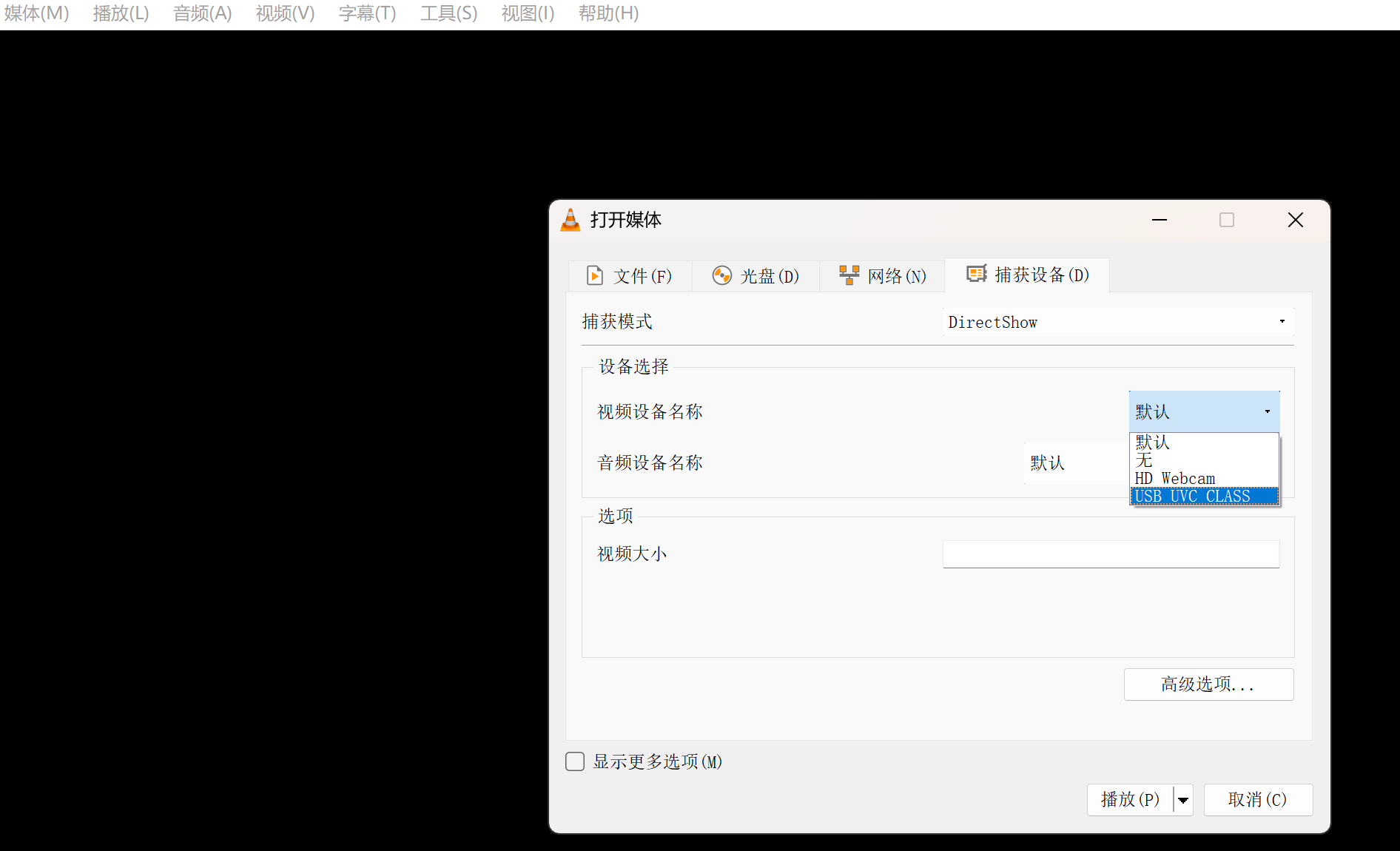Open the 媒体(M) menu

click(x=36, y=13)
